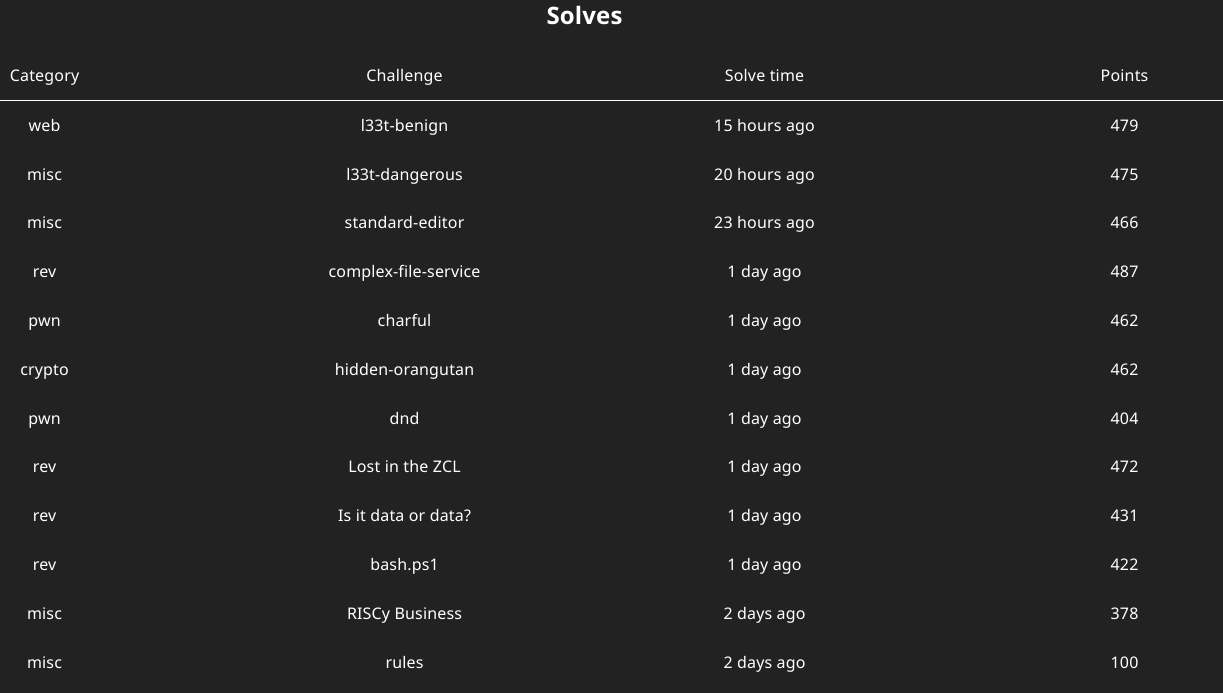Select the crypto category cell
Image resolution: width=1223 pixels, height=693 pixels.
(44, 370)
